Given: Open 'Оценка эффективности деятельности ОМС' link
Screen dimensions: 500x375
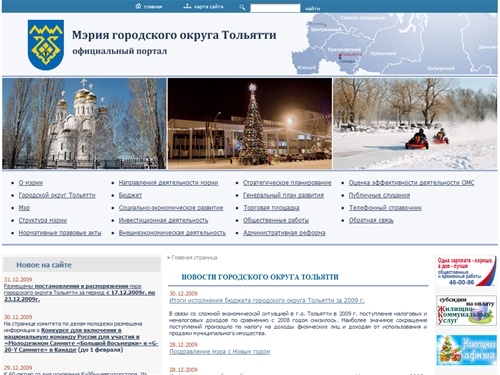Looking at the screenshot, I should click(x=412, y=183).
